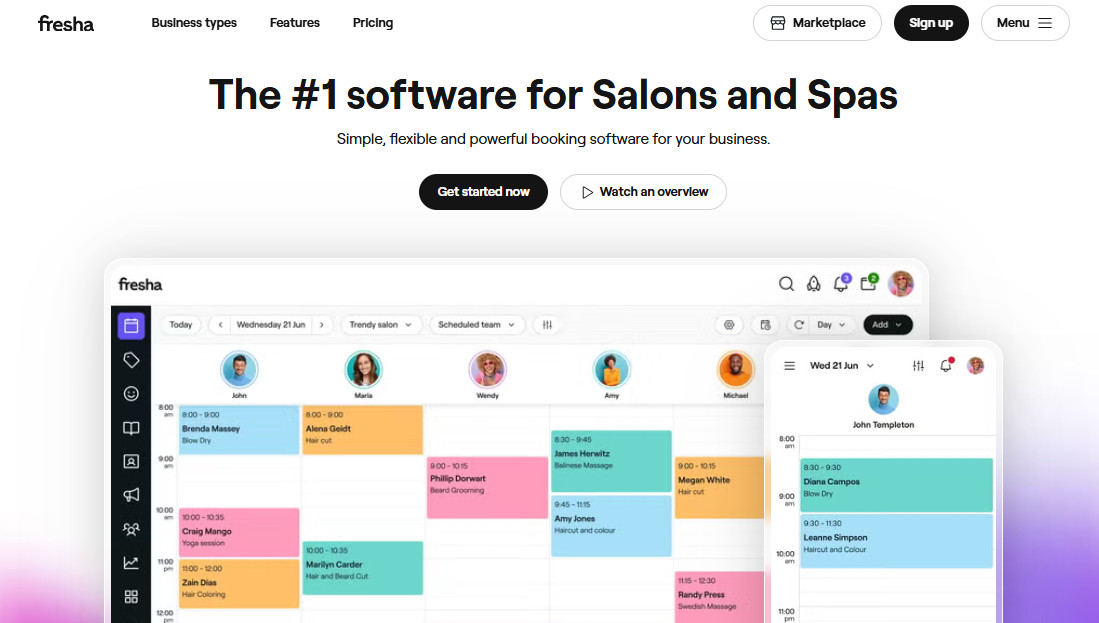
Task: Select John's staff avatar
Action: click(x=239, y=369)
